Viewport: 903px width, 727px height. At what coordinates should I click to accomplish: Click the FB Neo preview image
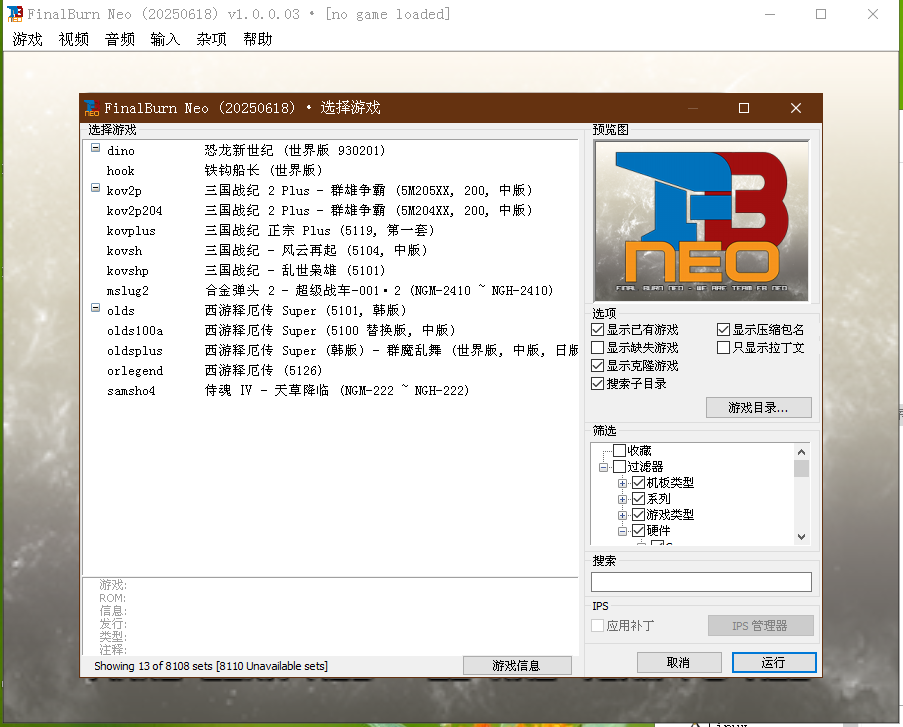pos(701,221)
